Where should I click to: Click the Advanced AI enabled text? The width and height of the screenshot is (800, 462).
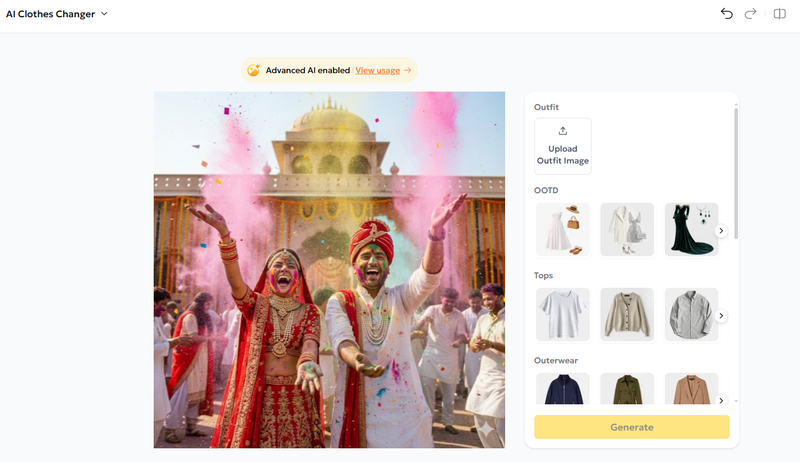tap(308, 70)
